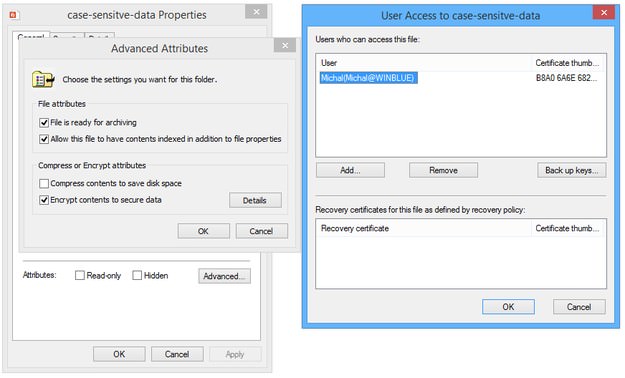Image resolution: width=625 pixels, height=378 pixels.
Task: Cancel the Advanced Attributes dialog
Action: 261,231
